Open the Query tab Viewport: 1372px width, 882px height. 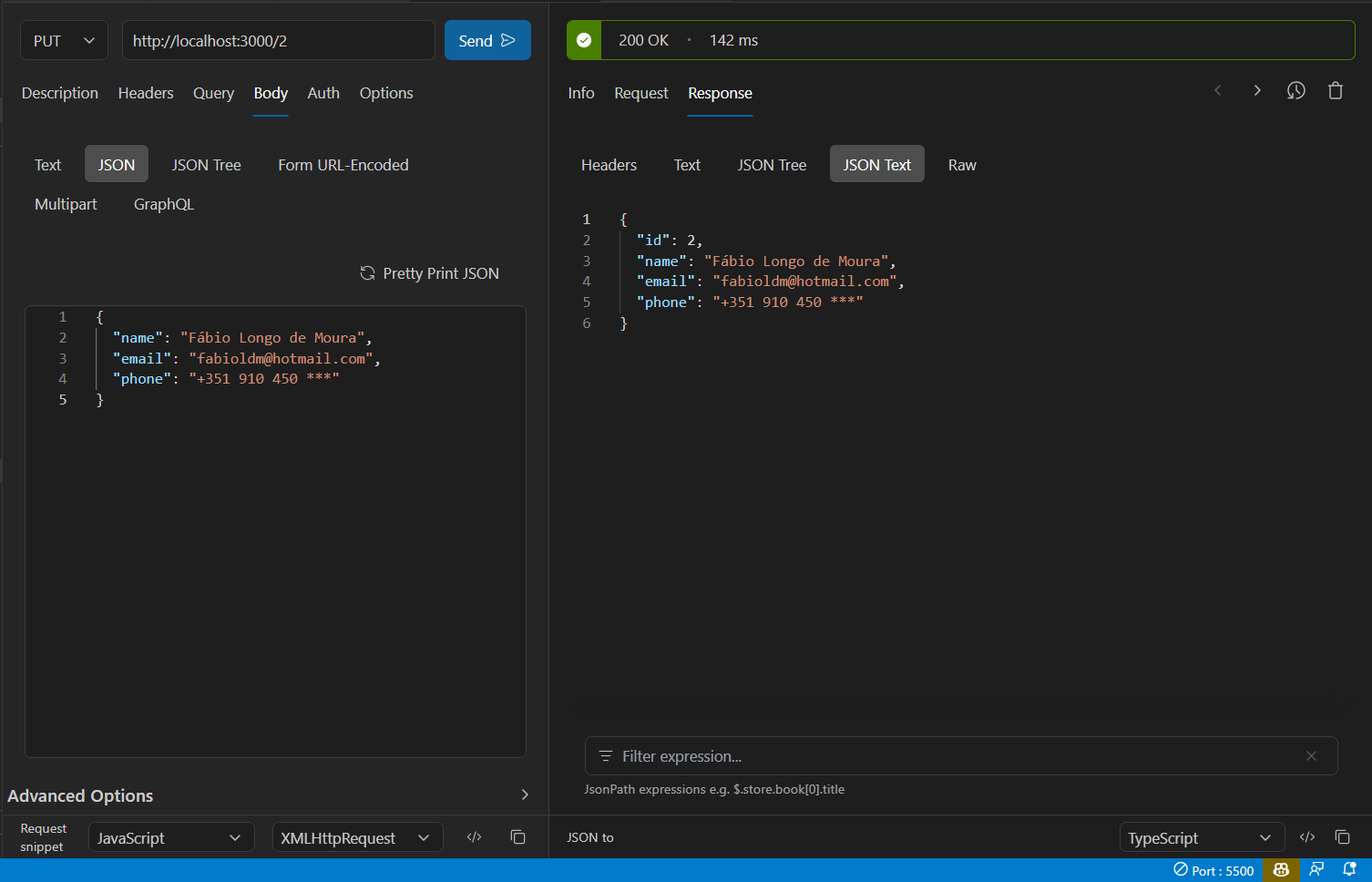pos(213,93)
